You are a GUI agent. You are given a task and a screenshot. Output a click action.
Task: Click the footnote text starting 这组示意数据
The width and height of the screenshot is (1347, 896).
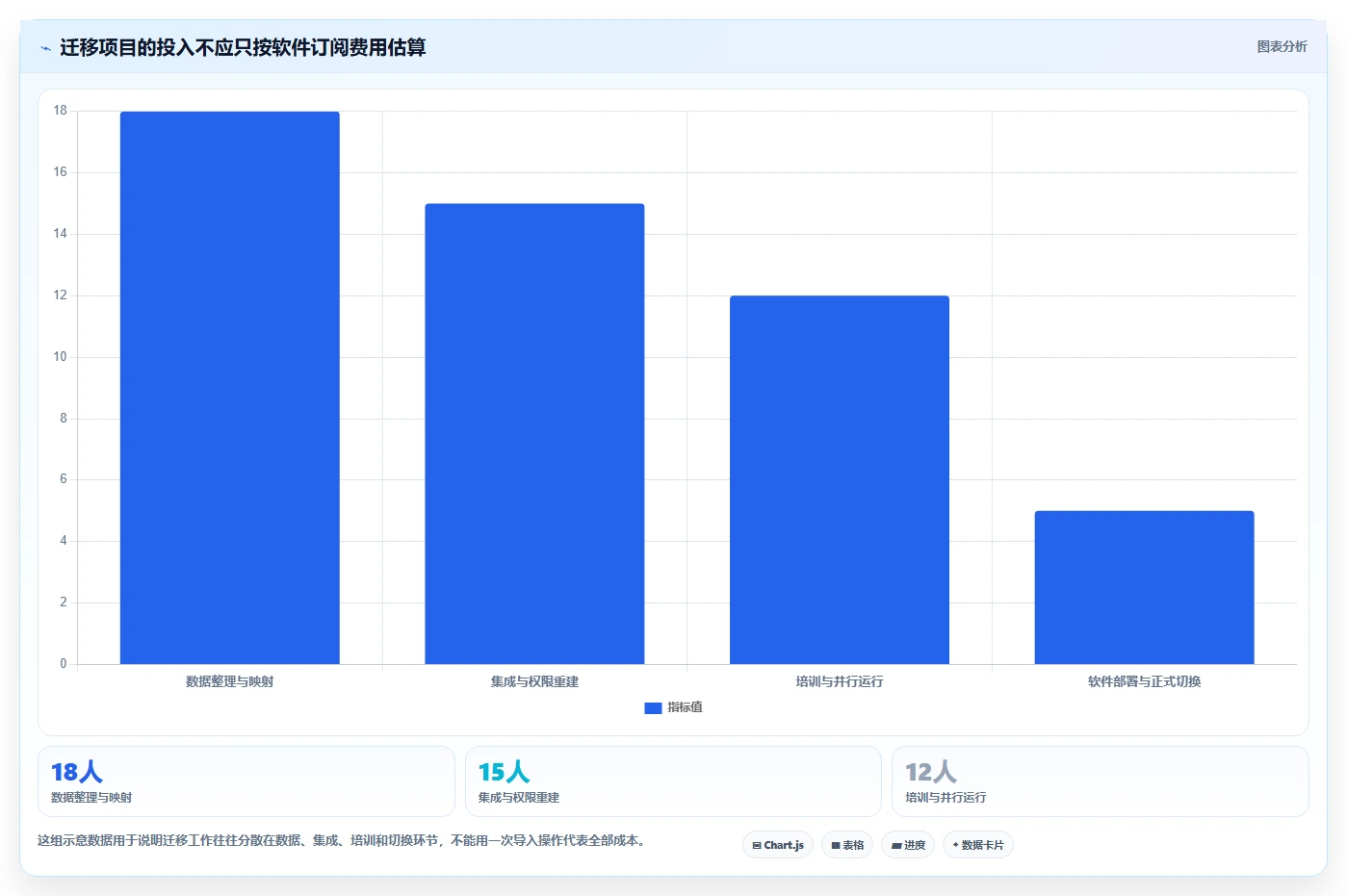(342, 840)
